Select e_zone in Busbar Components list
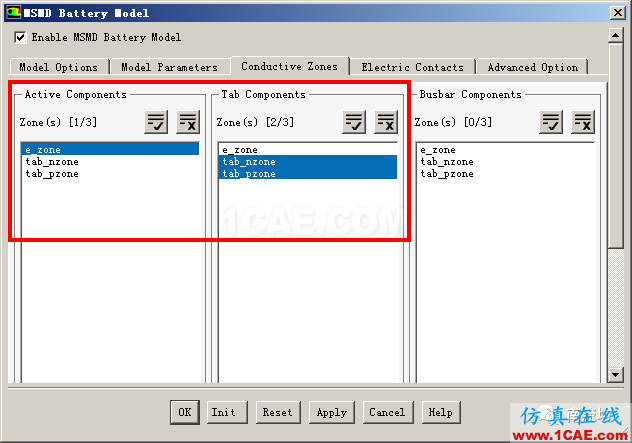 (x=505, y=150)
